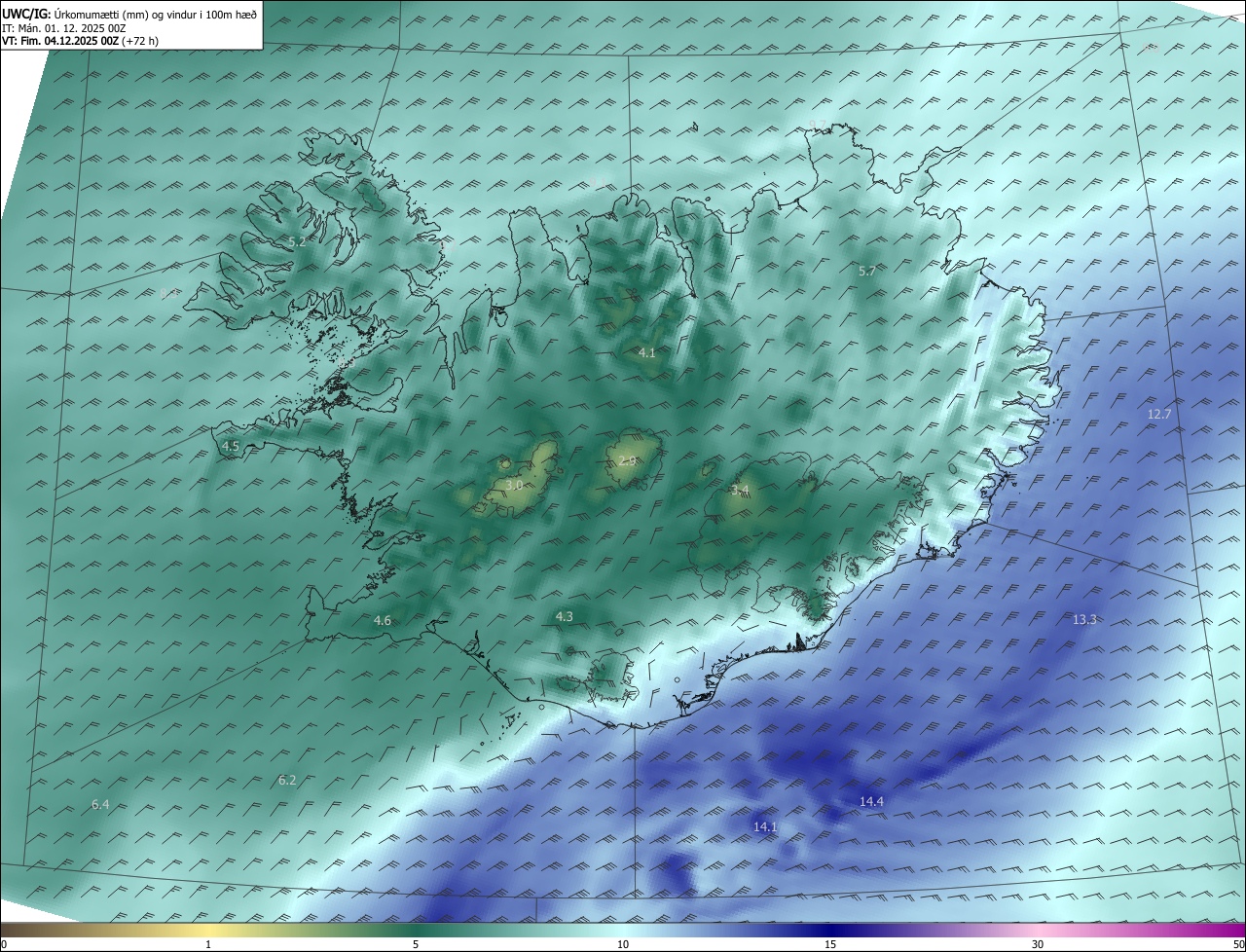Click the 4.1 value label in northern Iceland
The width and height of the screenshot is (1246, 952).
[x=646, y=352]
